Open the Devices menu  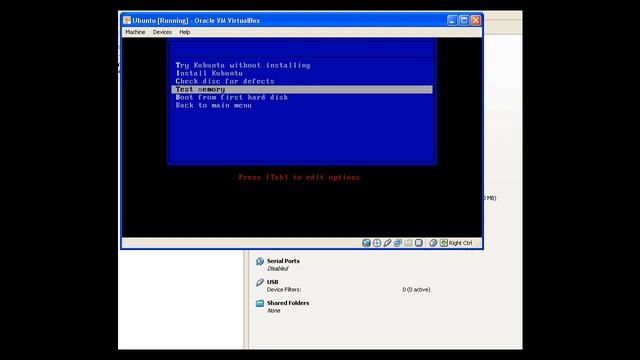[x=162, y=32]
